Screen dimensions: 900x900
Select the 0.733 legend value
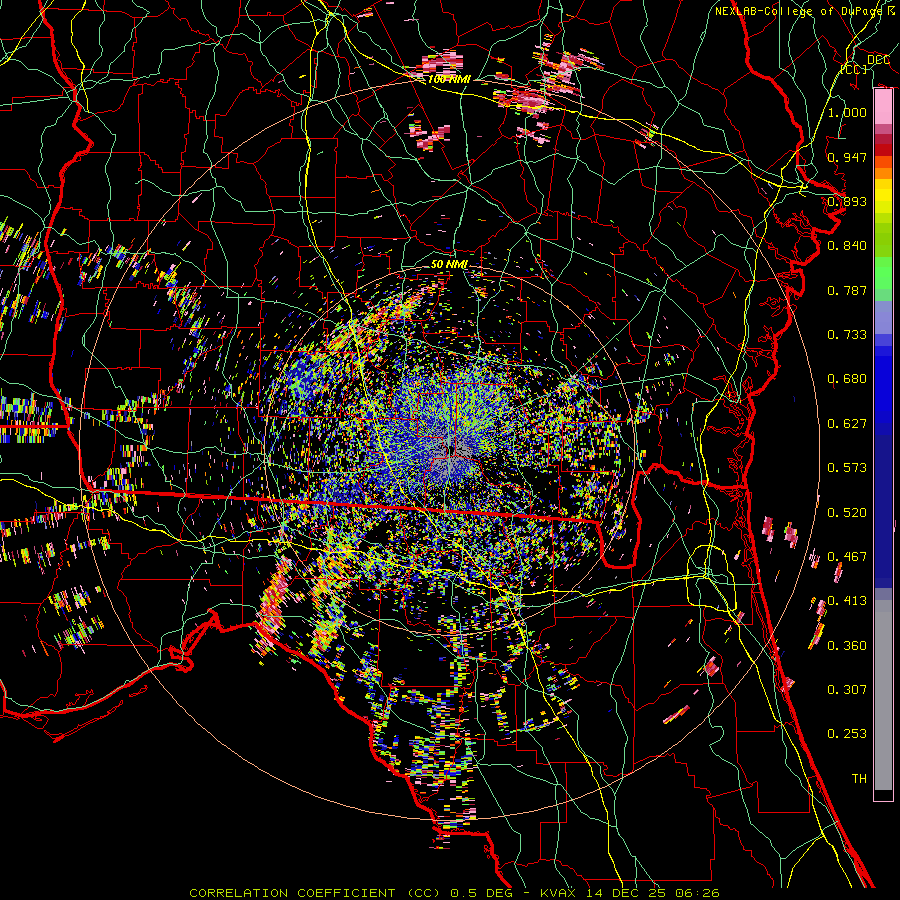tap(847, 335)
